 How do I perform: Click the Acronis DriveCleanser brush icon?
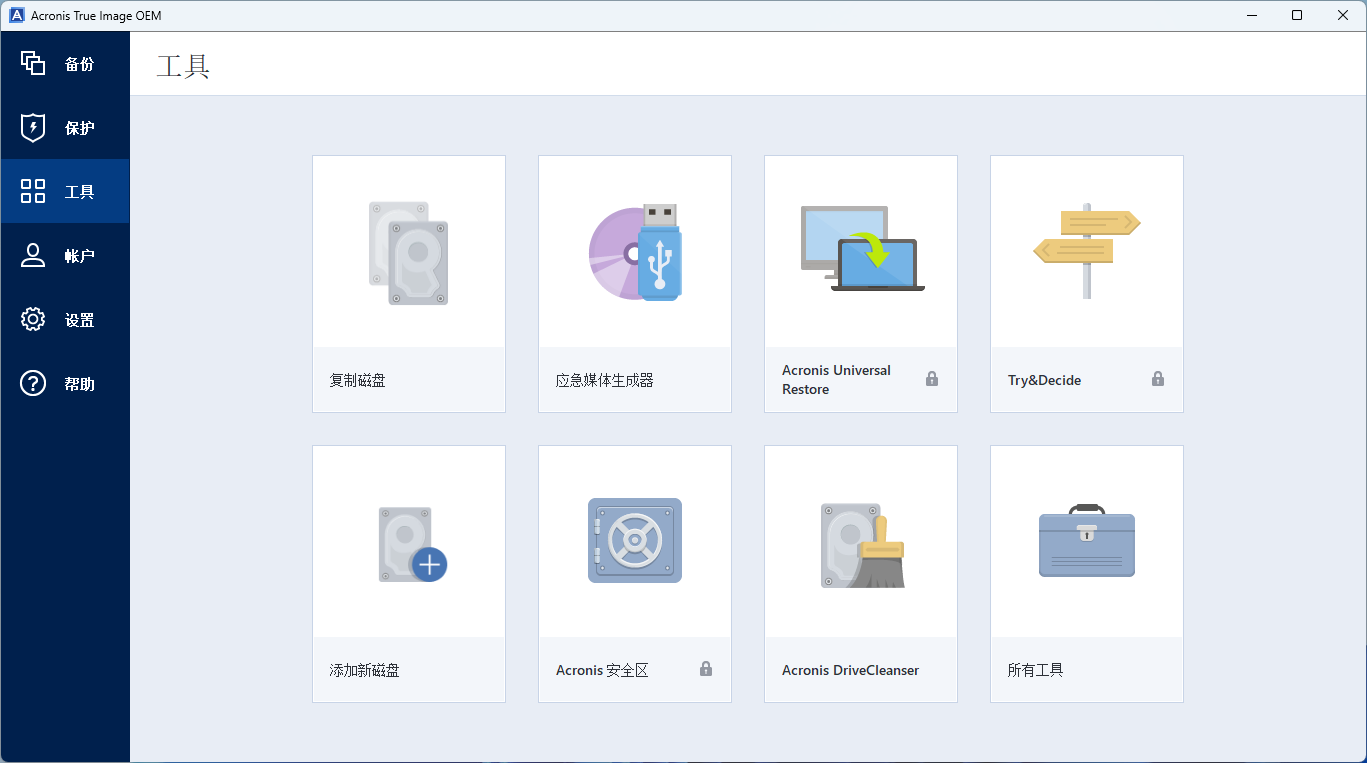(x=861, y=544)
